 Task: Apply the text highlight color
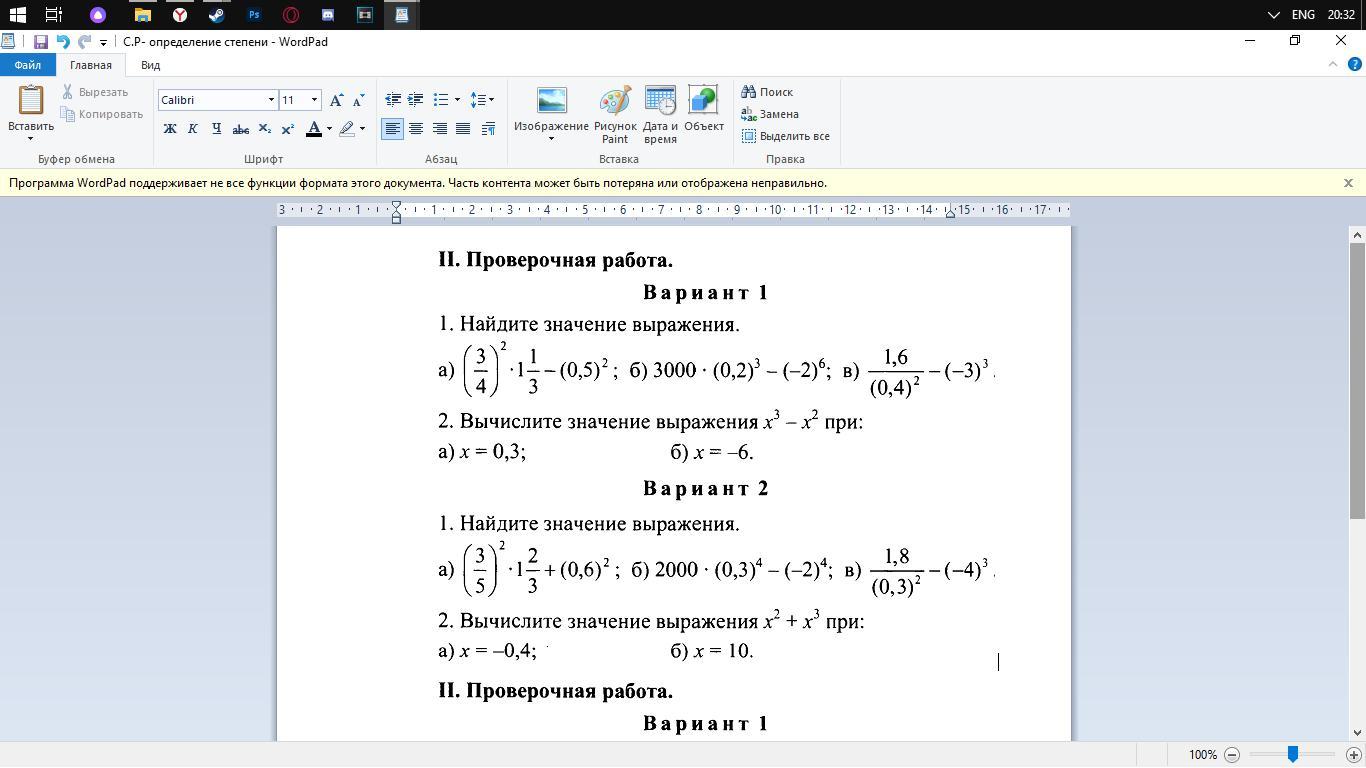click(x=347, y=129)
